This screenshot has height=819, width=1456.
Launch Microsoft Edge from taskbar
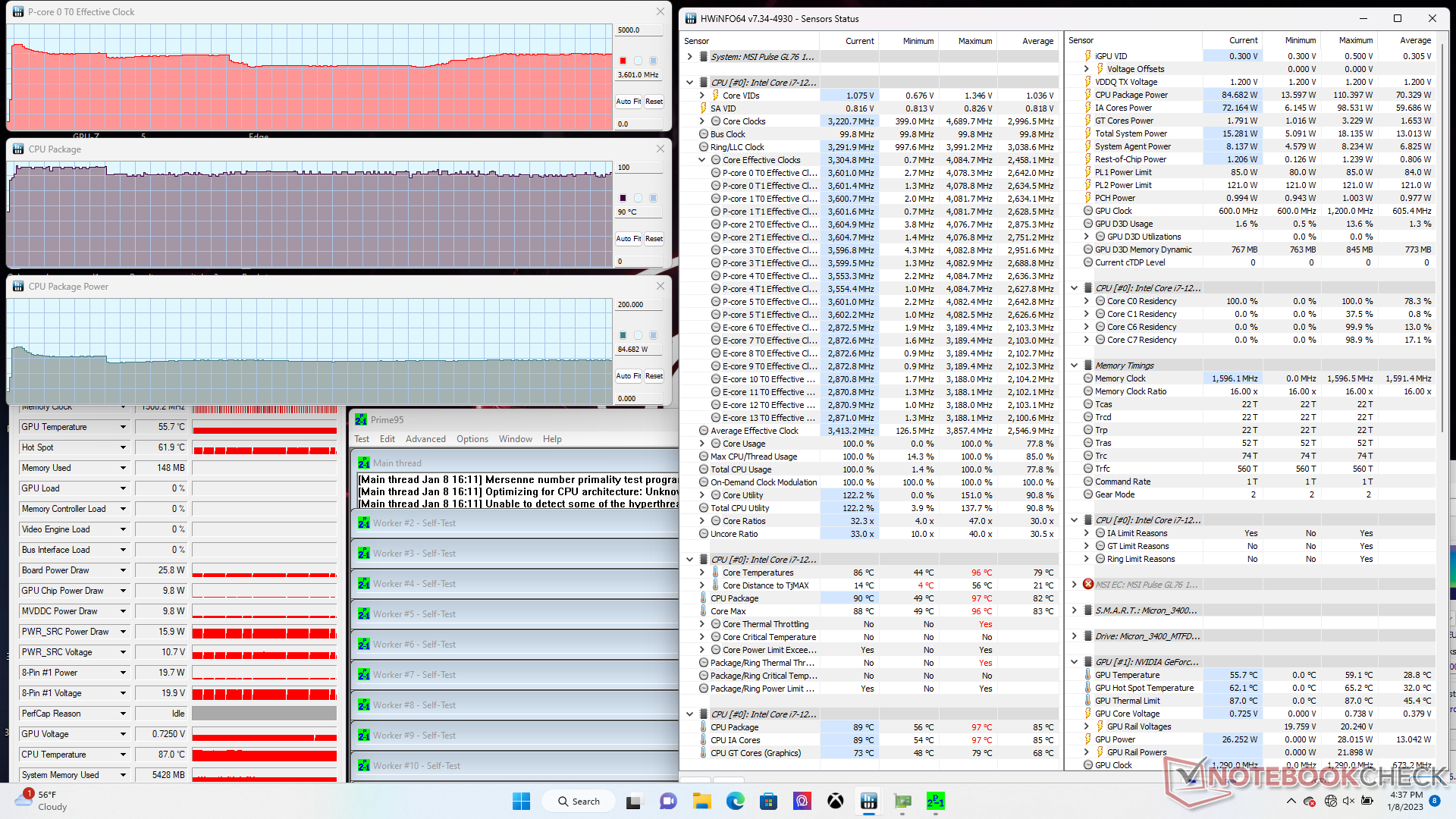[x=735, y=802]
